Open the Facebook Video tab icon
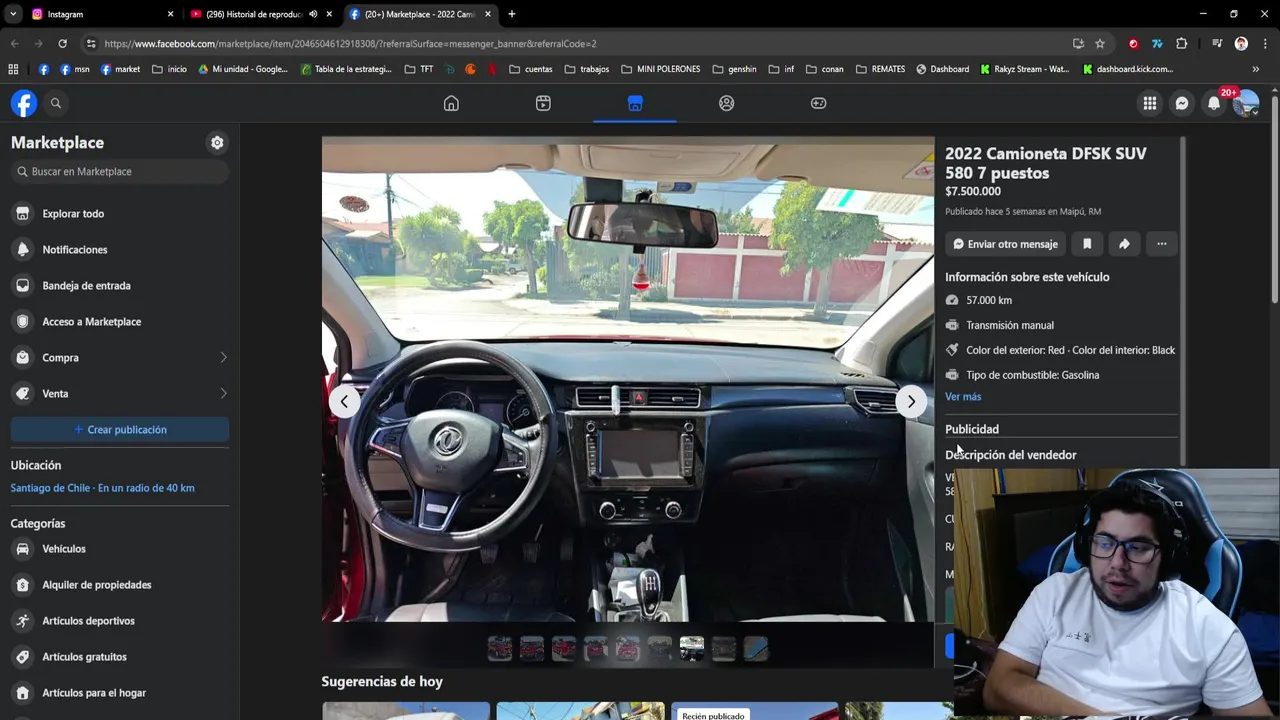Viewport: 1280px width, 720px height. (x=543, y=103)
